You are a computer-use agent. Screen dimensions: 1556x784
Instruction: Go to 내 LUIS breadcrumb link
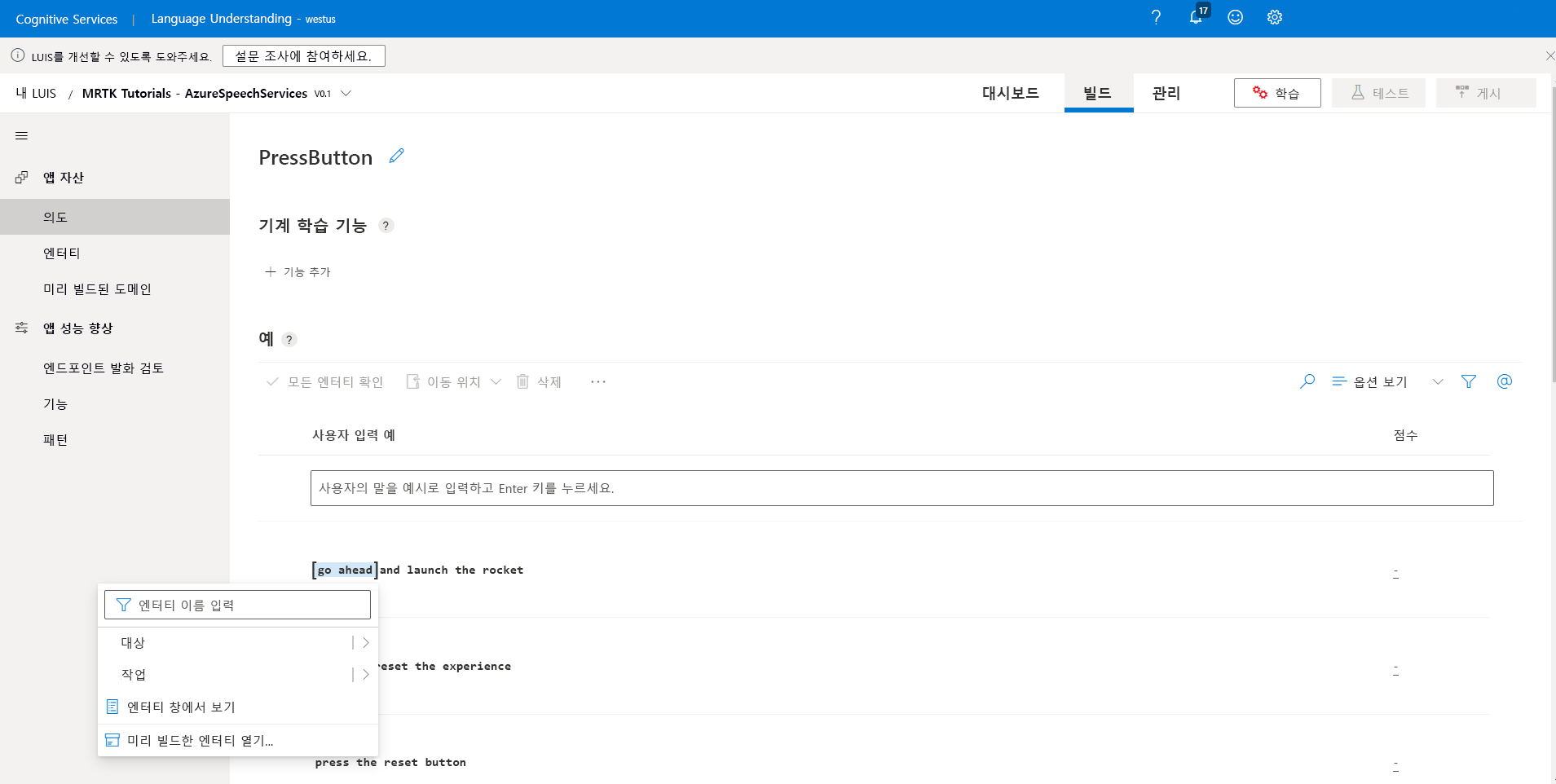[x=36, y=93]
